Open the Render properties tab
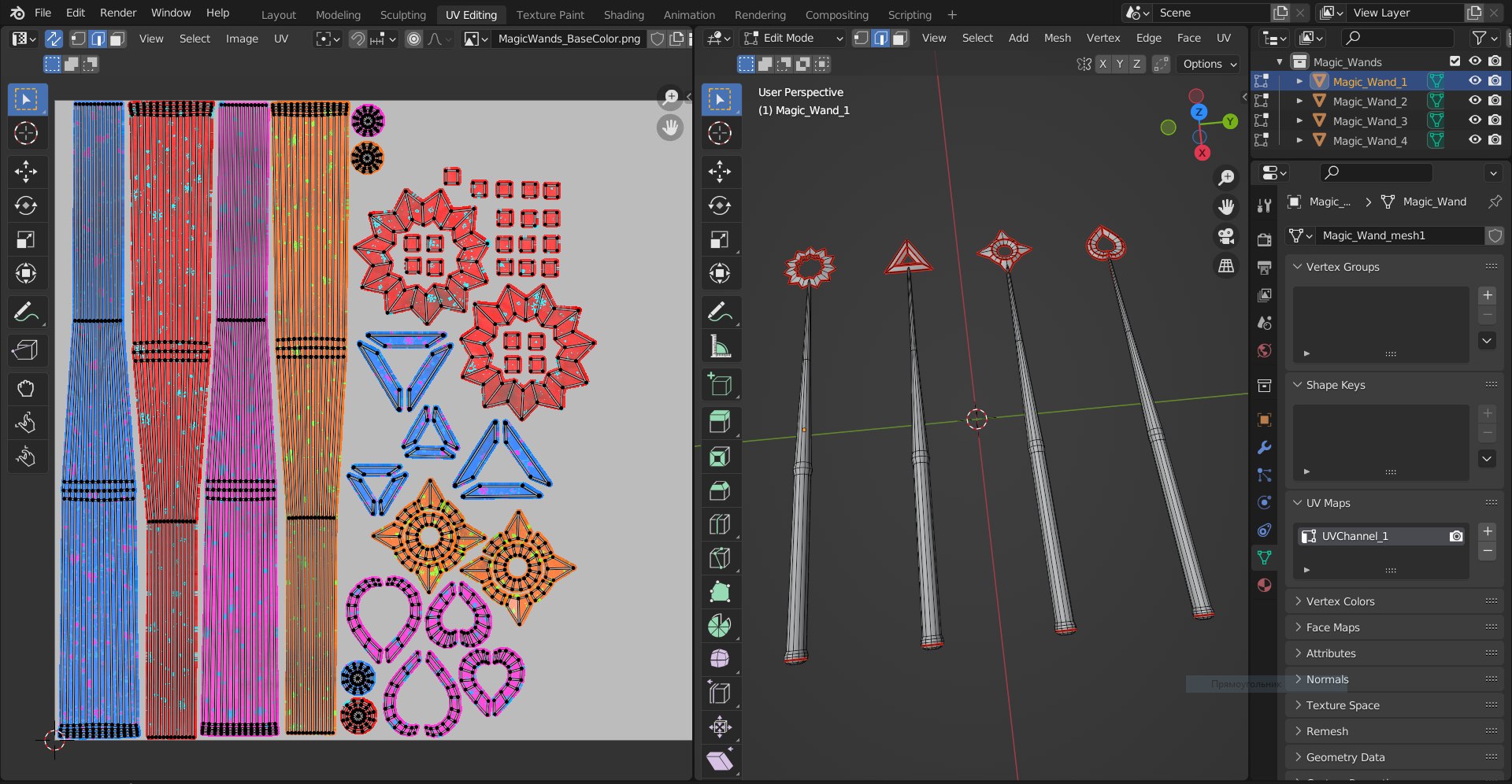The image size is (1512, 784). (x=1264, y=240)
